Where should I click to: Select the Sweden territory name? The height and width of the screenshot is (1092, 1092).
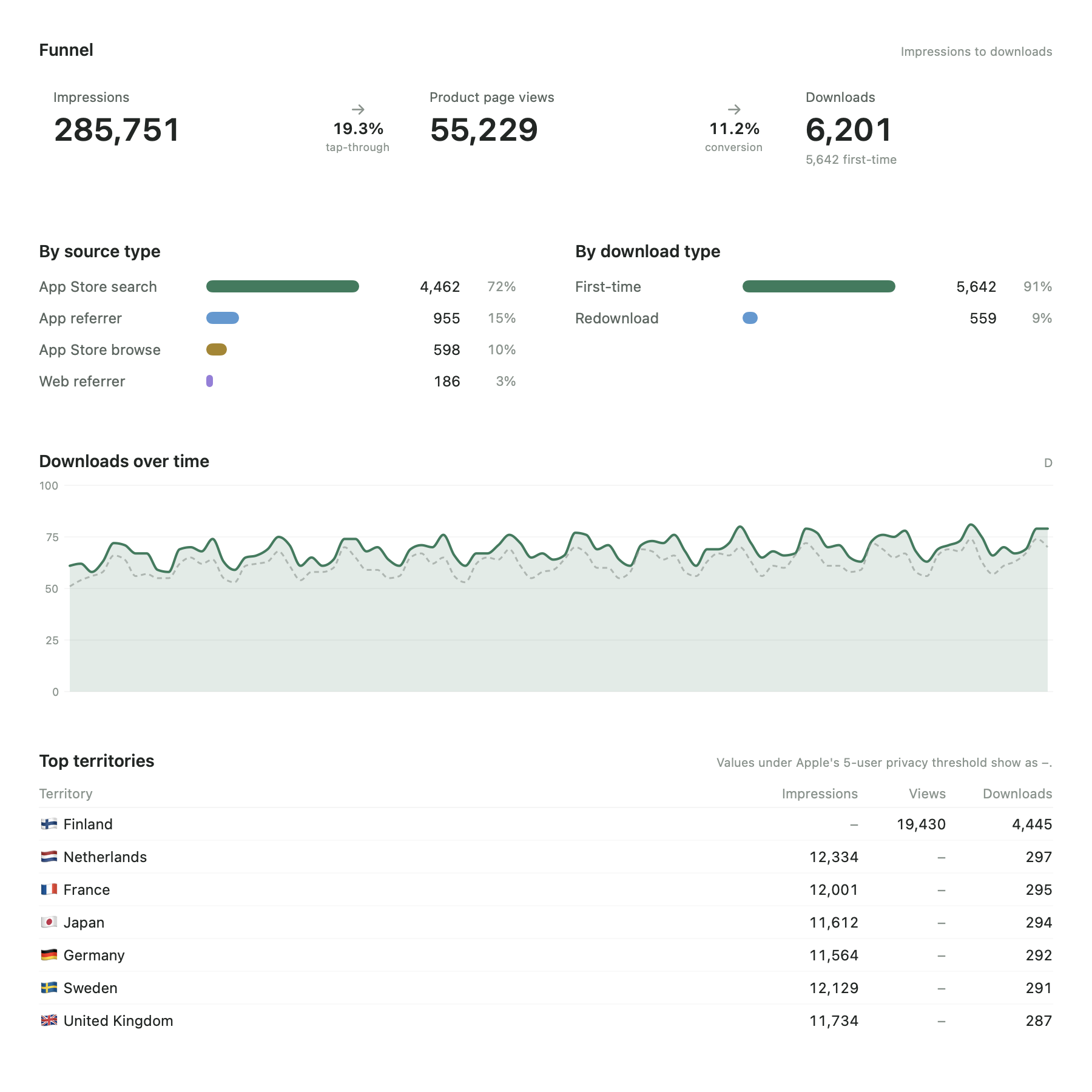pos(90,988)
